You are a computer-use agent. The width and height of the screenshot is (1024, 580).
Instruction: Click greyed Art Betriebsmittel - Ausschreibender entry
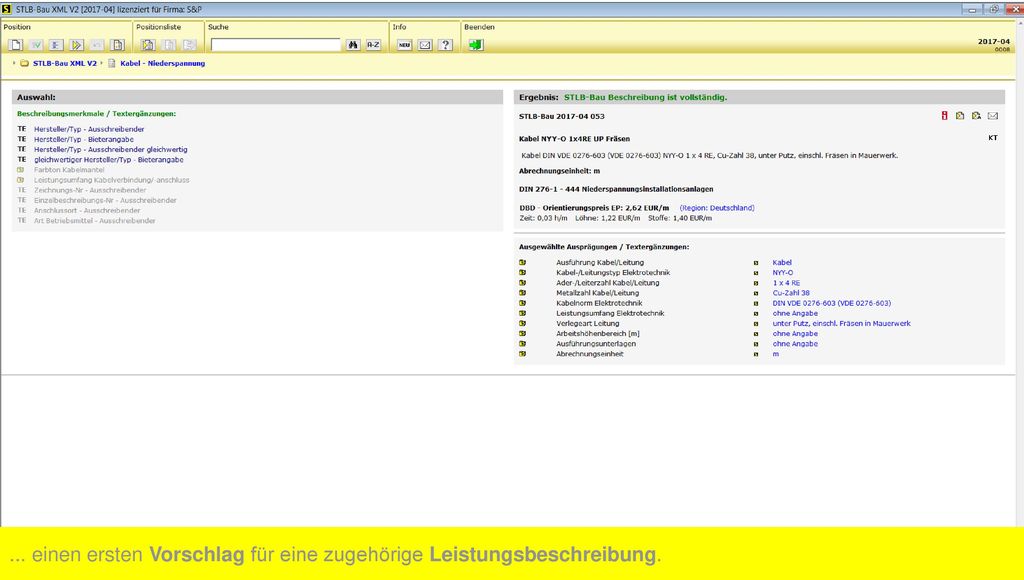point(95,221)
